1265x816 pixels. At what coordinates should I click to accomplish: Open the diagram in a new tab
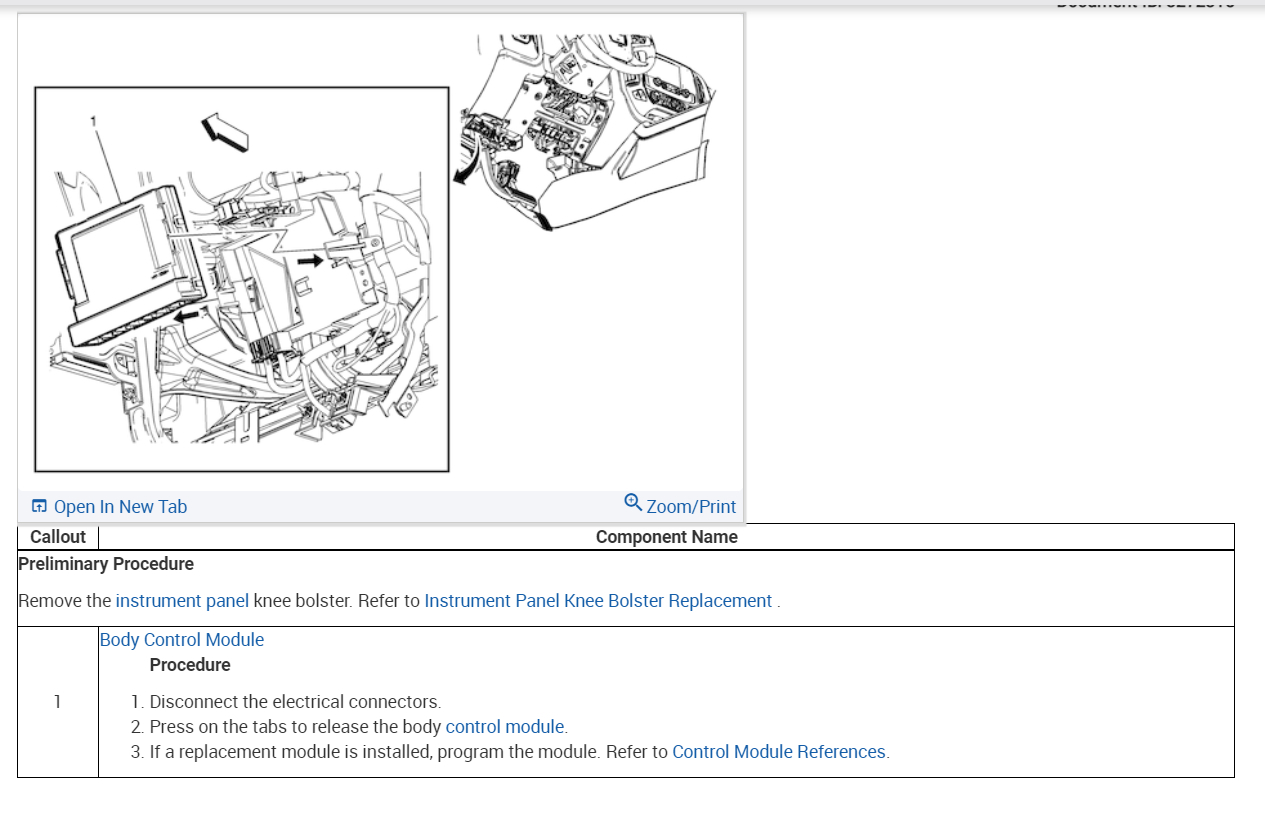pyautogui.click(x=120, y=507)
